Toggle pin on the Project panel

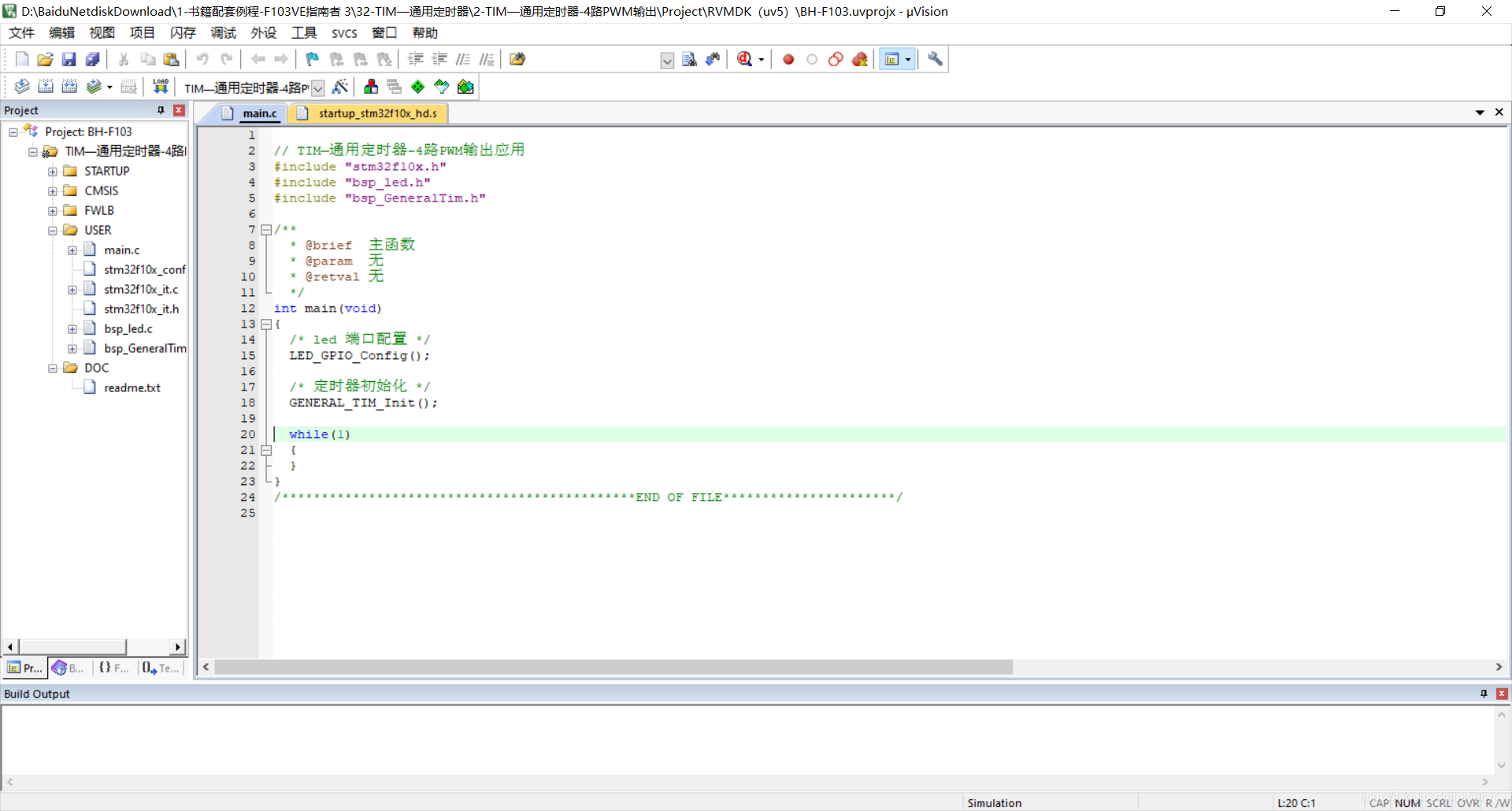click(161, 110)
